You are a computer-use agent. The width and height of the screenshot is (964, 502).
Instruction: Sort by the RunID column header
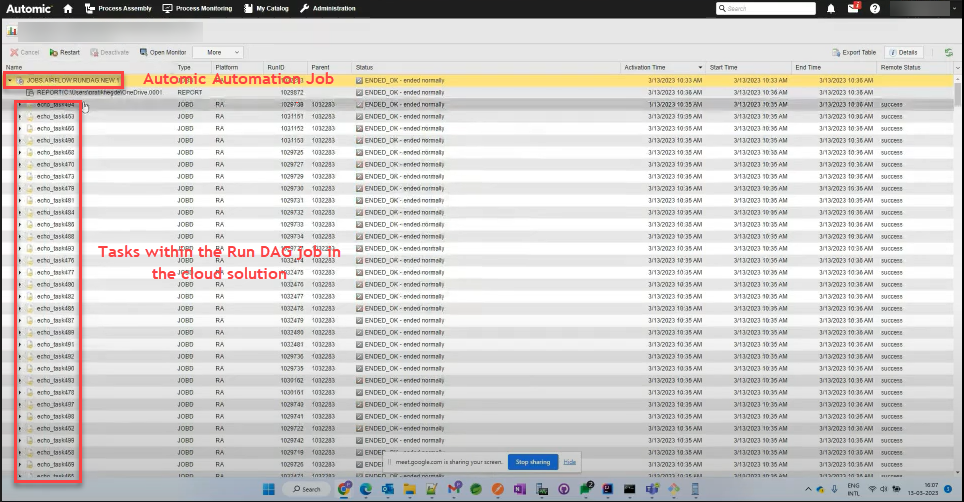click(x=276, y=68)
